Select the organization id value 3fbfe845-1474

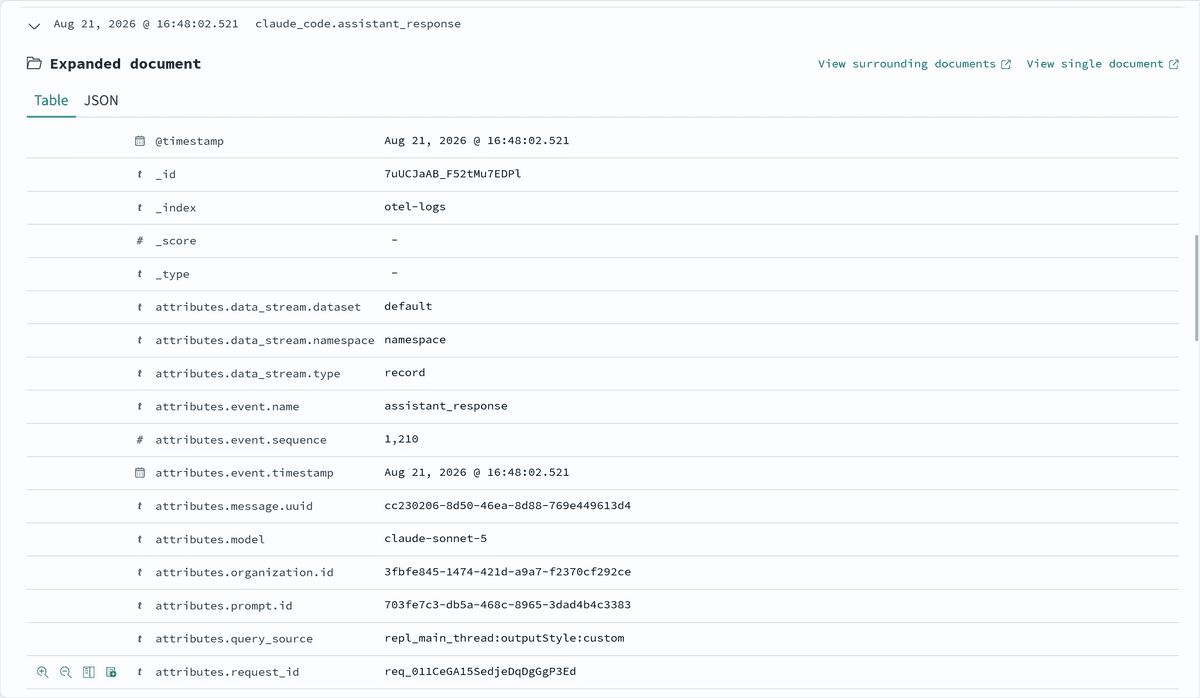coord(508,572)
